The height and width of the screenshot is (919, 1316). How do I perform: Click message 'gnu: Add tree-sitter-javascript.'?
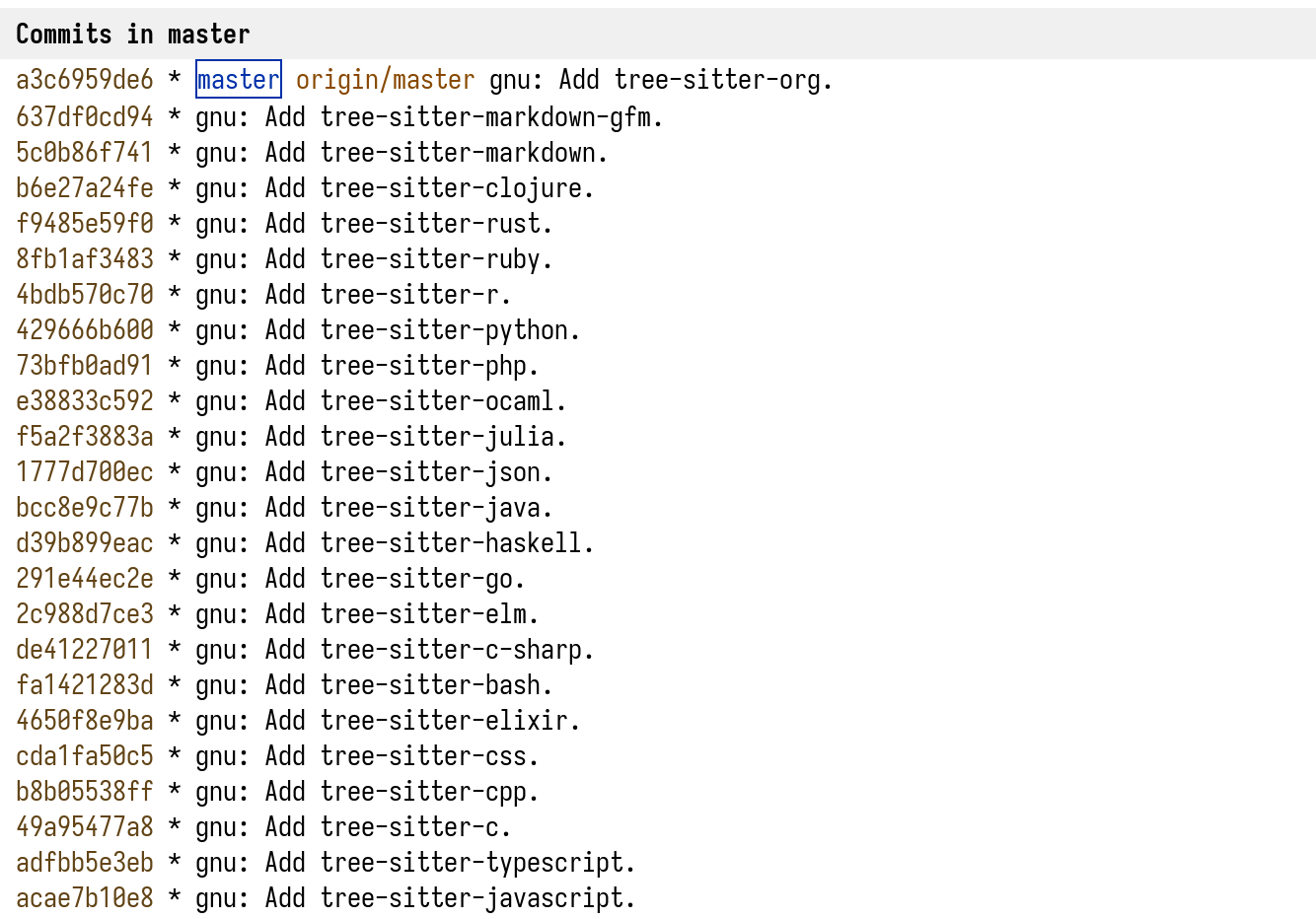[x=415, y=898]
